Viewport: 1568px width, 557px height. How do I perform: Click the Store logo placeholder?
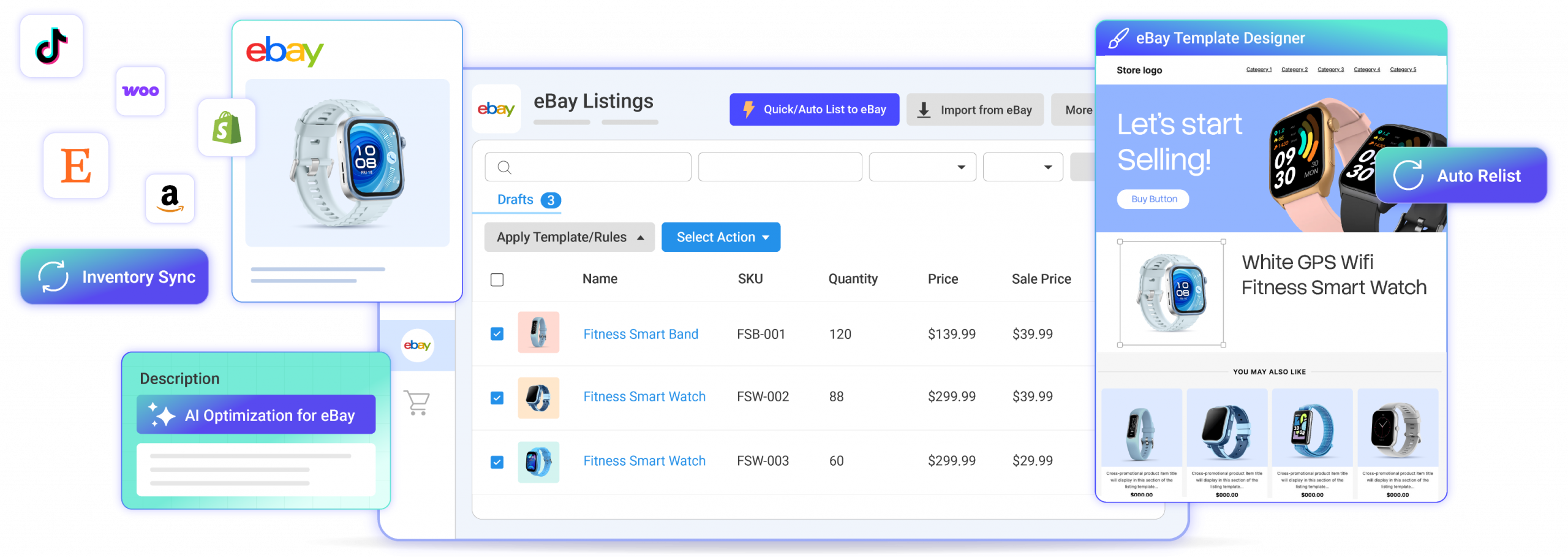(1139, 70)
